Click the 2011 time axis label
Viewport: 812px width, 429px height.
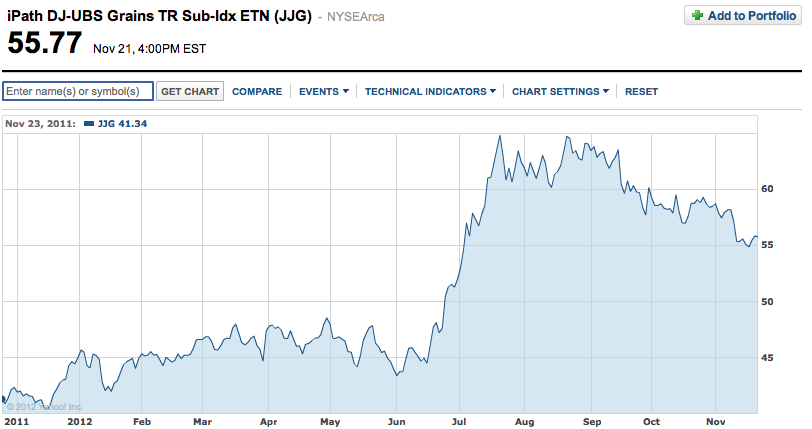(17, 422)
